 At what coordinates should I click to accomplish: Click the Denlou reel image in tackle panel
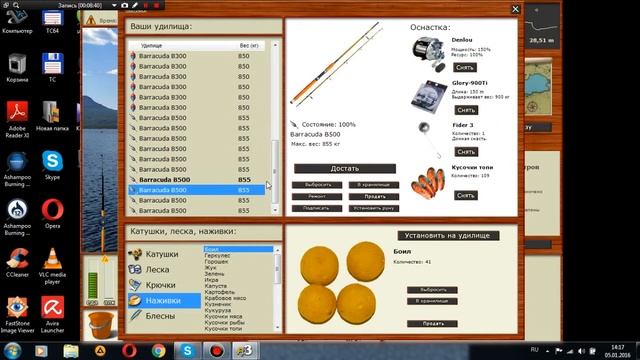point(429,54)
